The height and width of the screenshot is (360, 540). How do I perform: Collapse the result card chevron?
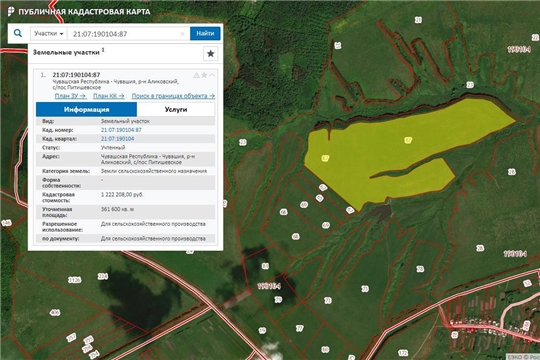[212, 75]
